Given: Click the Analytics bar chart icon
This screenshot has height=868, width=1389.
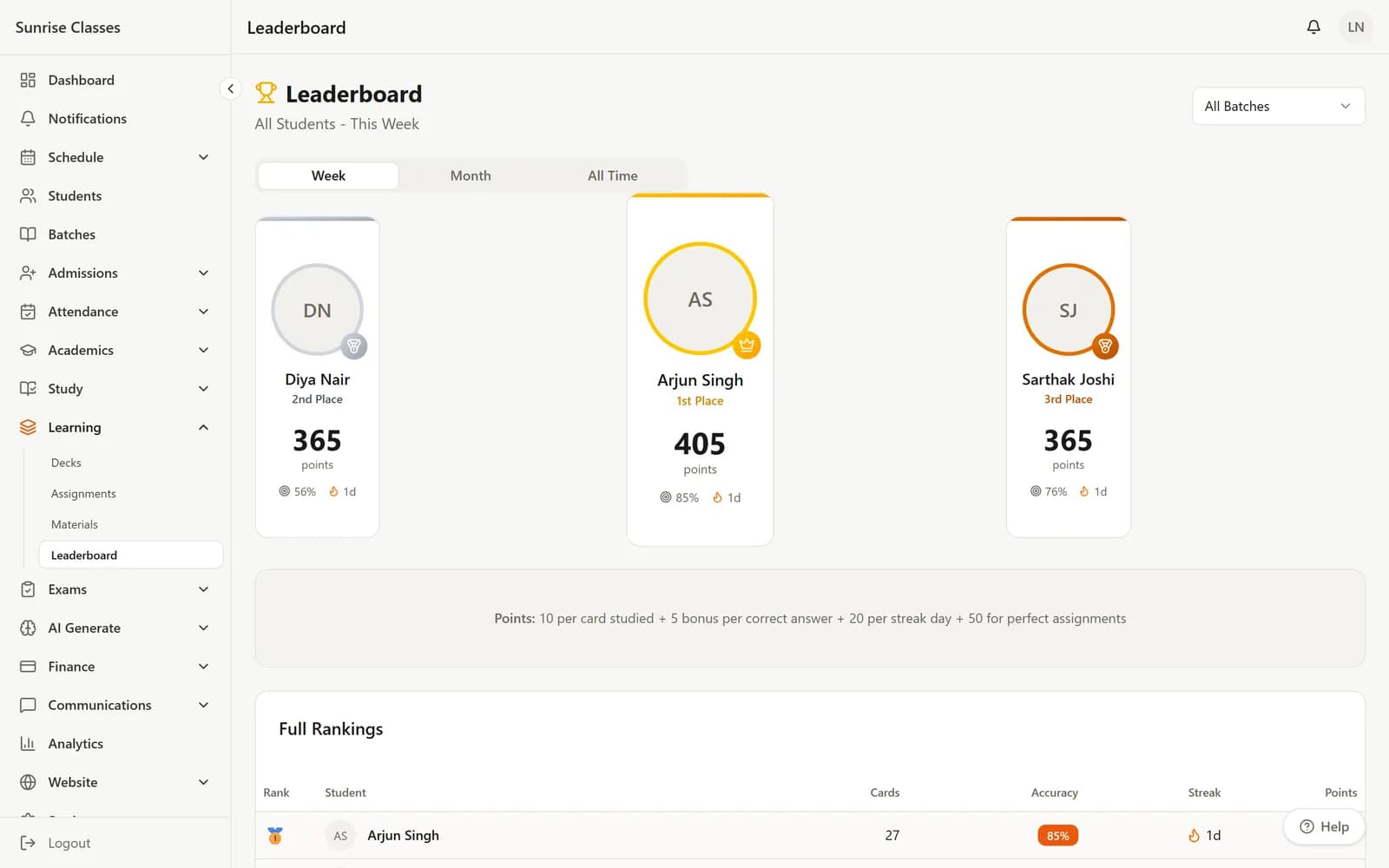Looking at the screenshot, I should [x=28, y=744].
